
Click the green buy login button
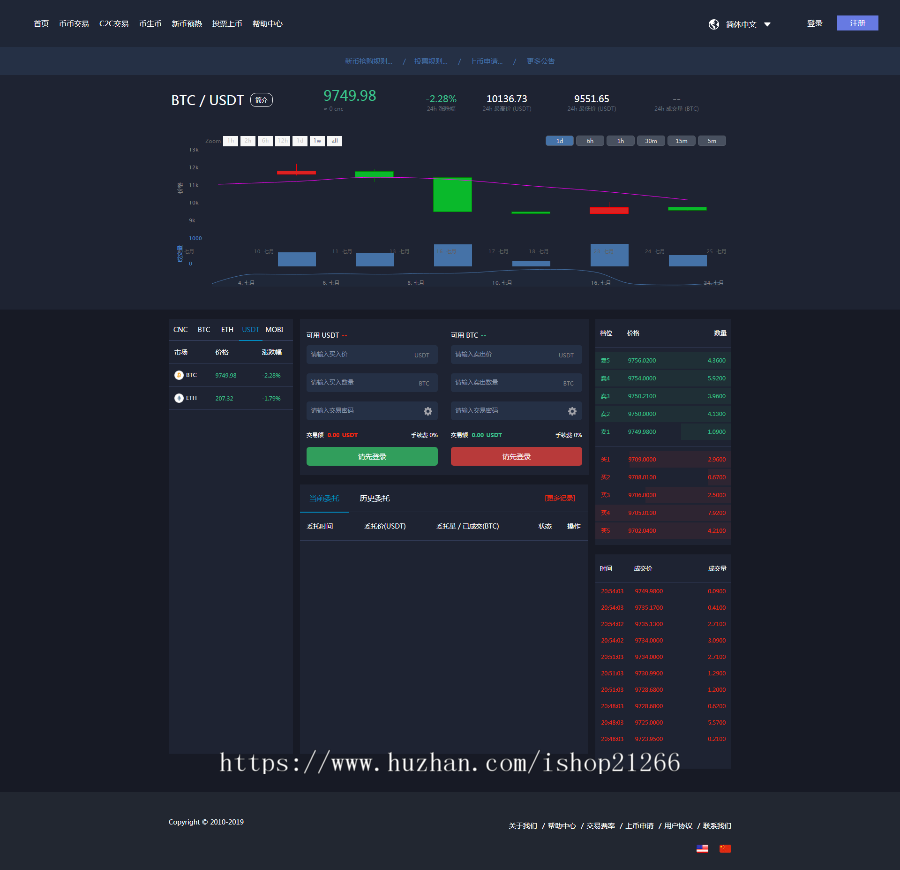372,457
